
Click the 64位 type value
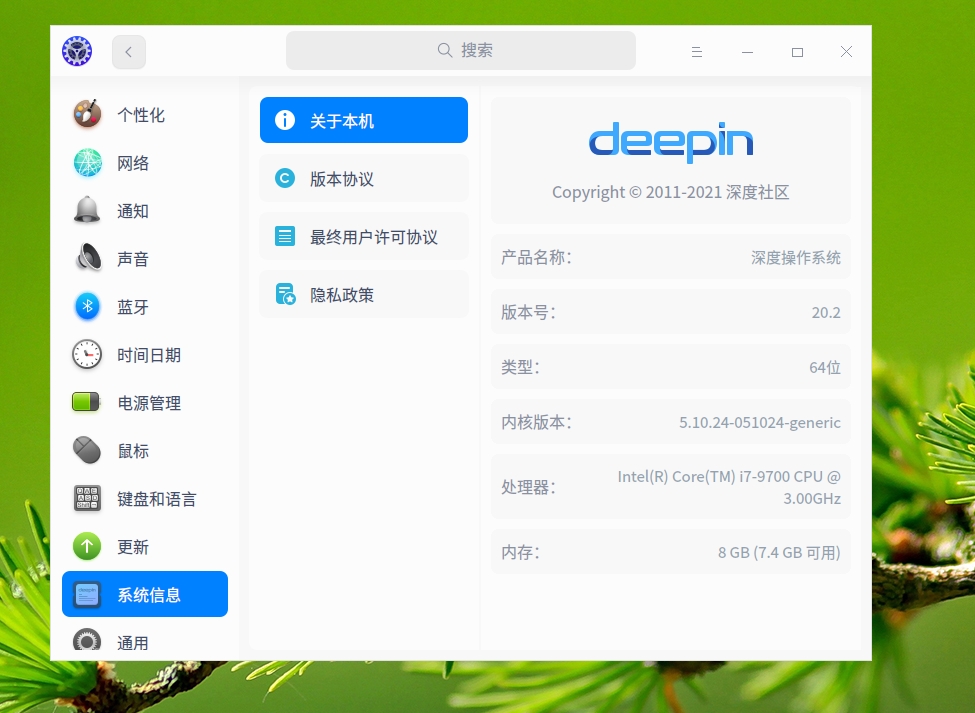coord(825,367)
